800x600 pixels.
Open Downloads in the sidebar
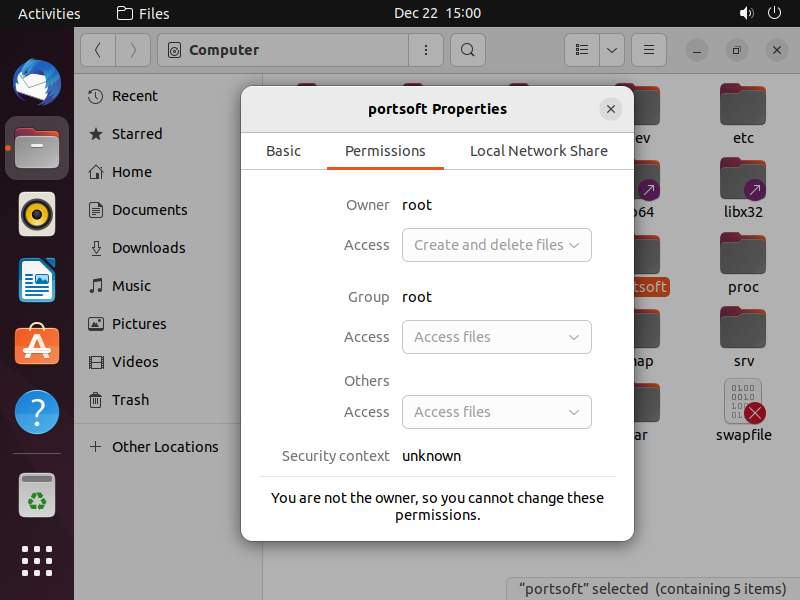pos(148,248)
